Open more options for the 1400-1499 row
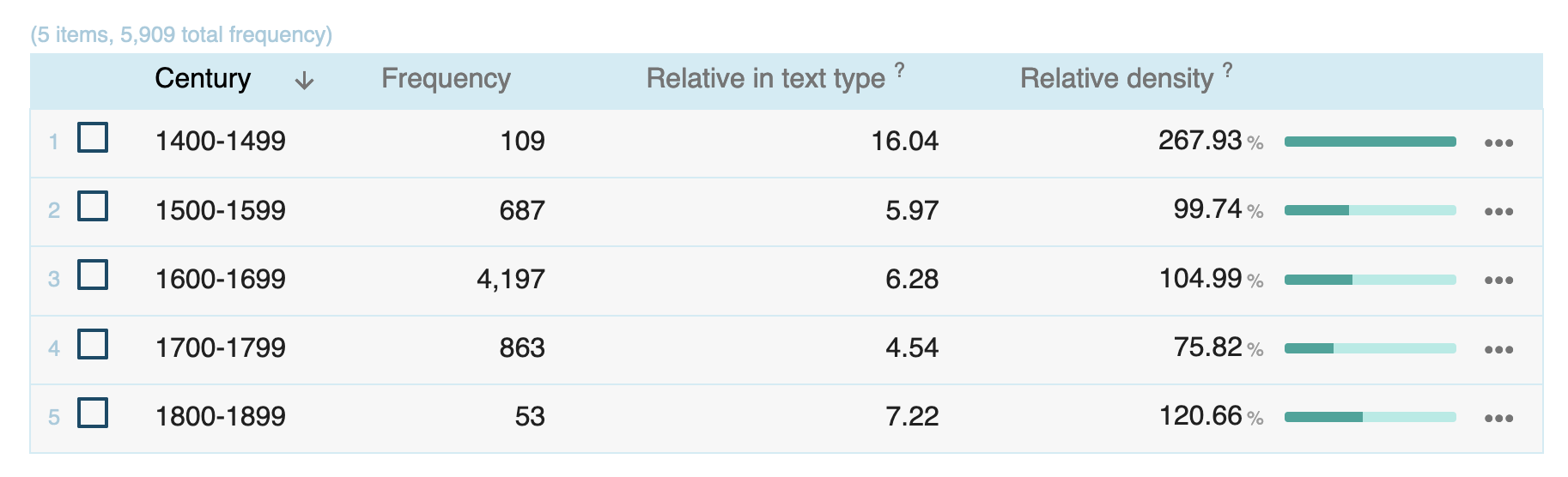This screenshot has height=477, width=1568. [x=1498, y=142]
